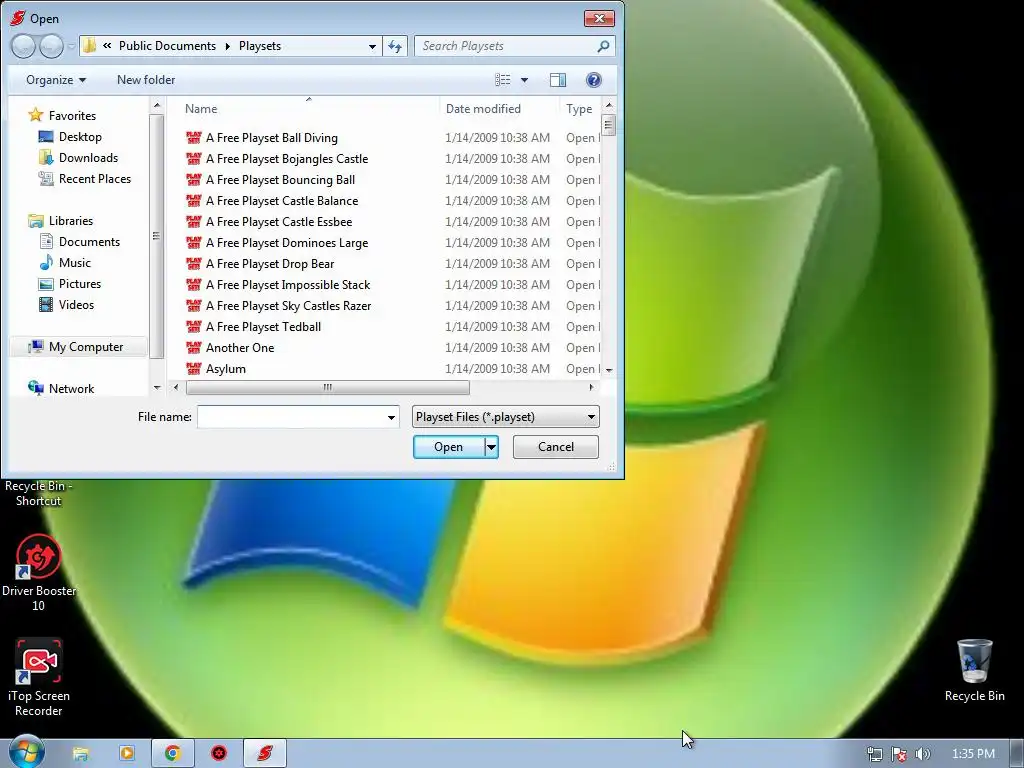Click the Open button's split arrow
Screen dimensions: 1024x768
pyautogui.click(x=491, y=447)
